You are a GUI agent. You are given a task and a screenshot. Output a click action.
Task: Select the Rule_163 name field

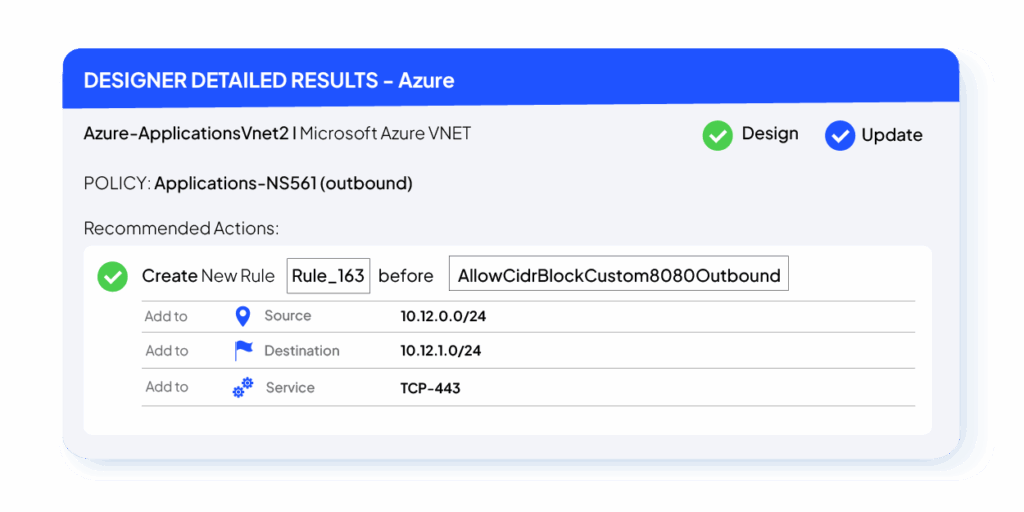(x=328, y=276)
